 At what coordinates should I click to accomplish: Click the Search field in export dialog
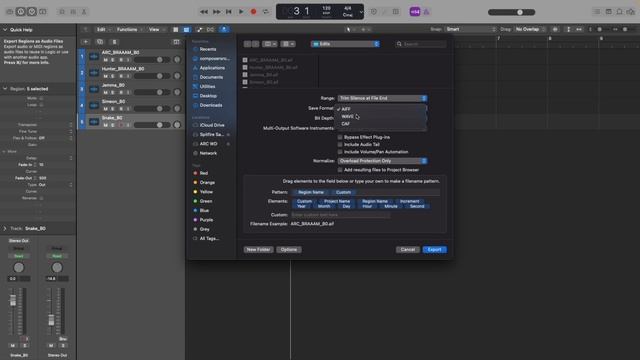tap(421, 44)
